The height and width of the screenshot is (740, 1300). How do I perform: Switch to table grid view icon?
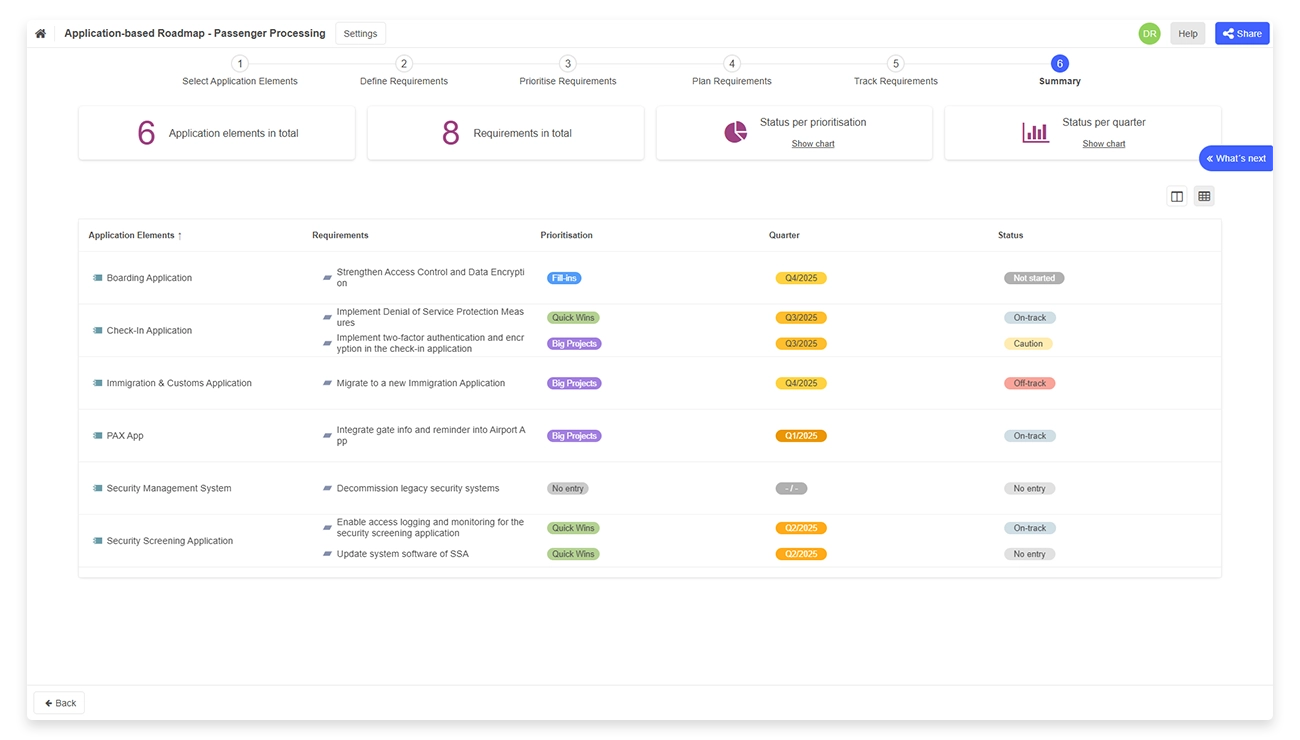click(x=1204, y=197)
